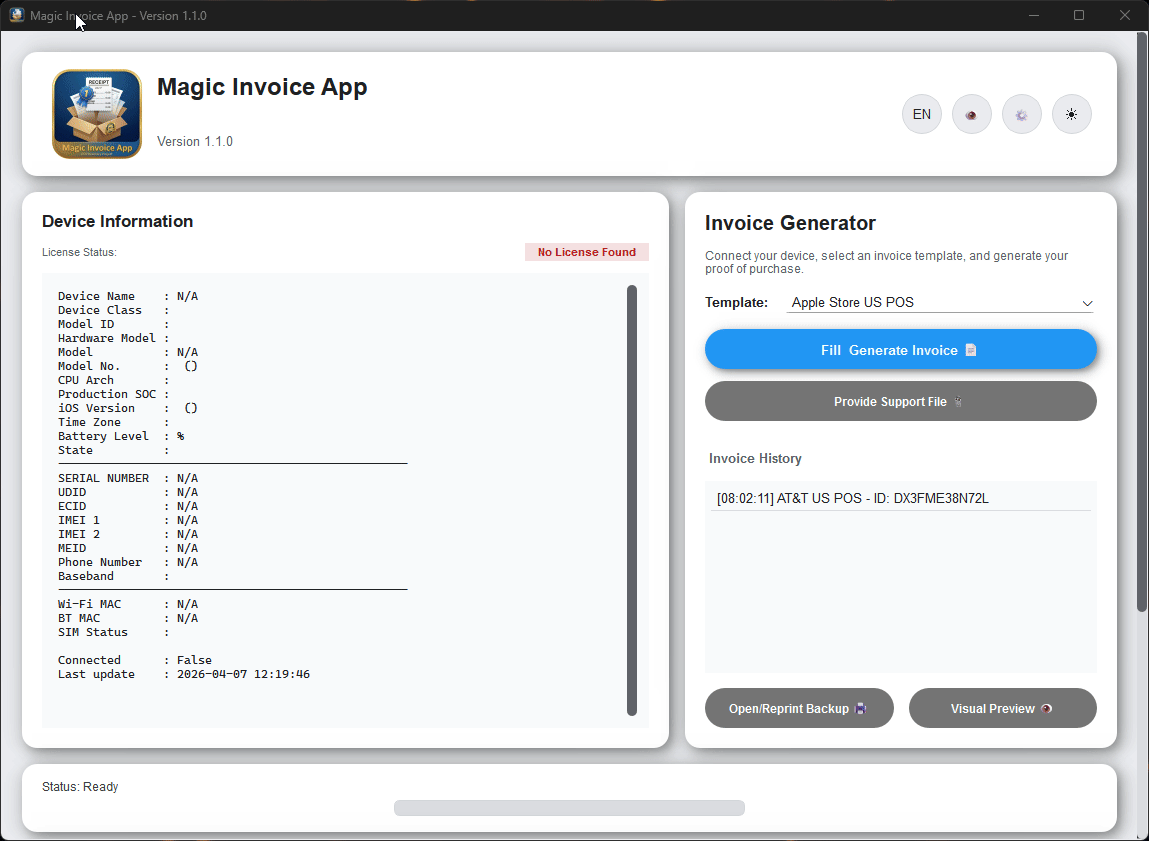
Task: Click the Last update timestamp line
Action: point(184,674)
